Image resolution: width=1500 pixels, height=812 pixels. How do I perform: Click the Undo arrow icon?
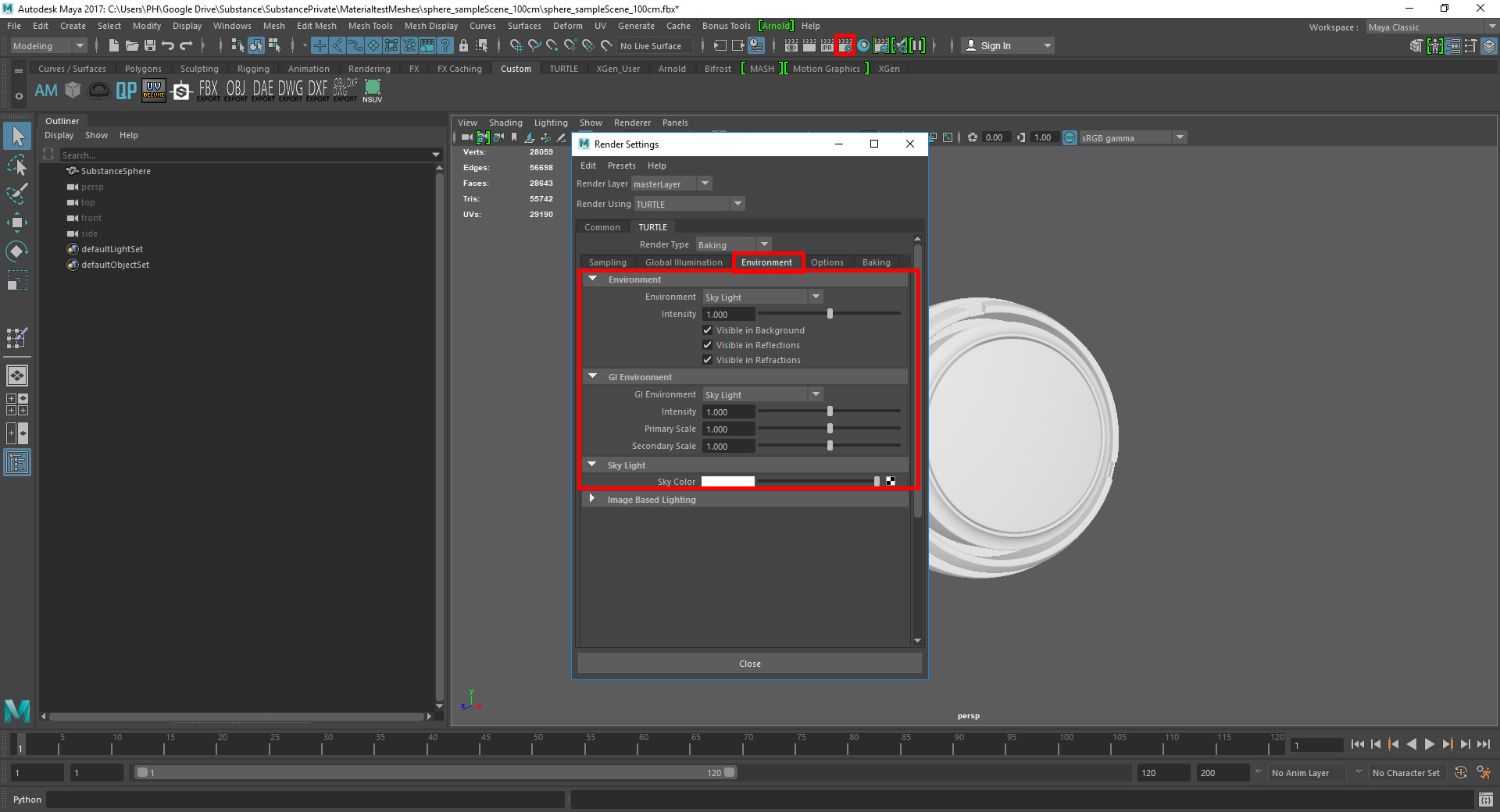click(x=168, y=46)
